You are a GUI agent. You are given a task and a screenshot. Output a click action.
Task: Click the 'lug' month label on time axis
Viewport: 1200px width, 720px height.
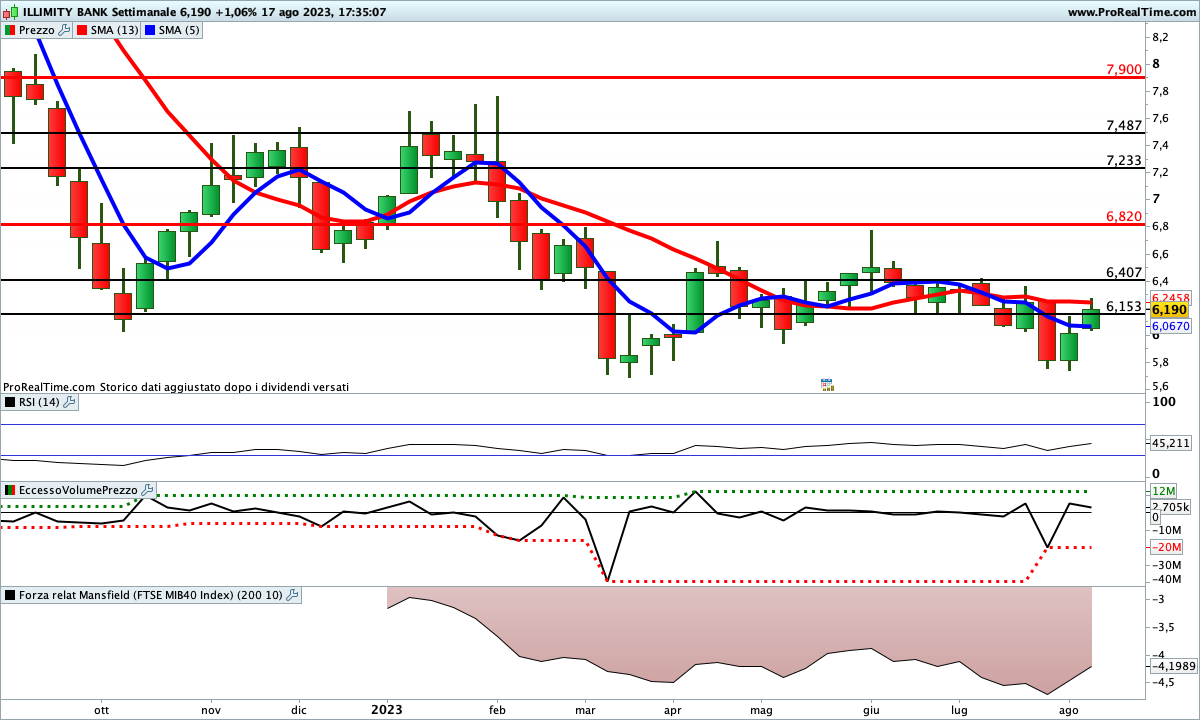pyautogui.click(x=959, y=709)
